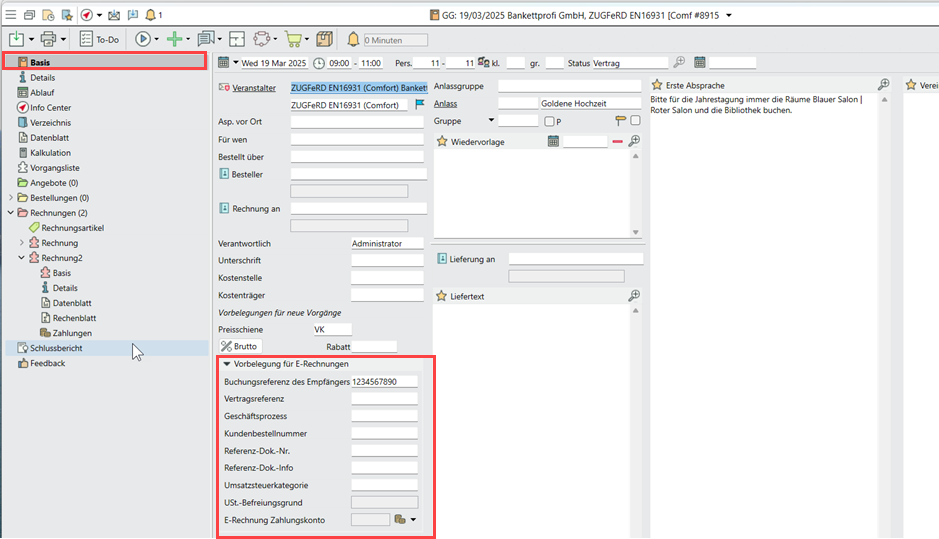Click the Anlass link label
Screen dimensions: 939x539
[x=446, y=103]
